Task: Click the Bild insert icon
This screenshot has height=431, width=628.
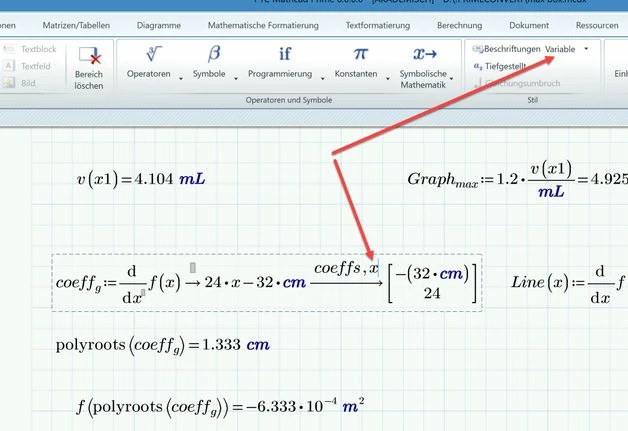Action: [x=9, y=83]
